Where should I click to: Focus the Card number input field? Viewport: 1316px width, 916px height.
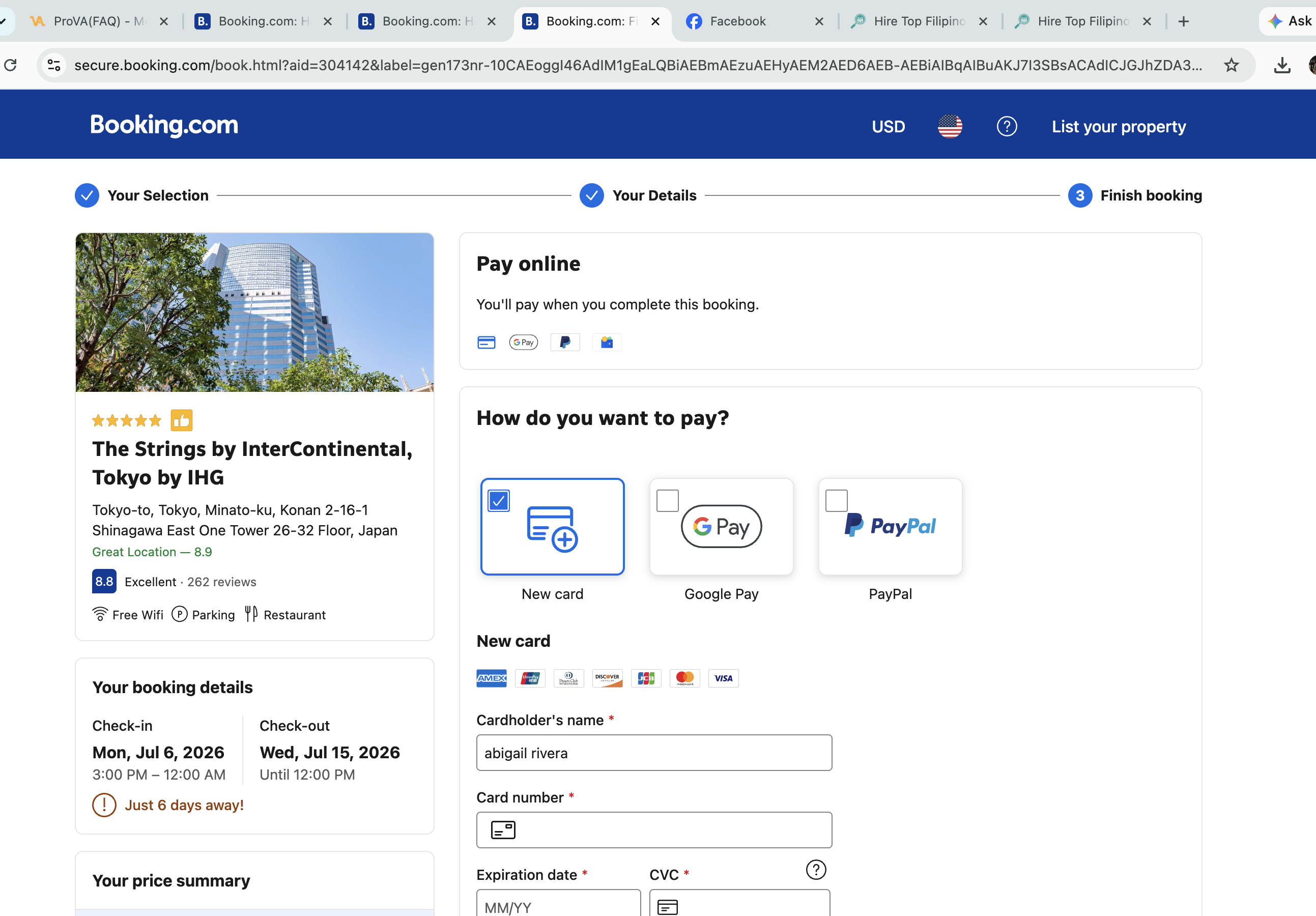(654, 829)
